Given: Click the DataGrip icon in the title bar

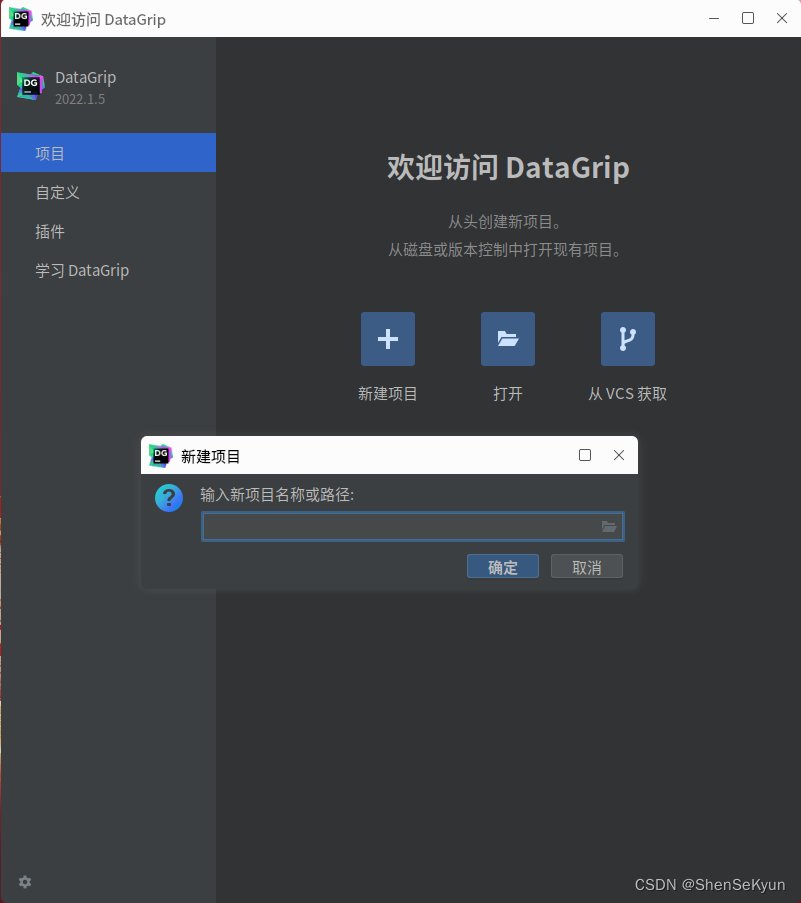Looking at the screenshot, I should [x=20, y=18].
